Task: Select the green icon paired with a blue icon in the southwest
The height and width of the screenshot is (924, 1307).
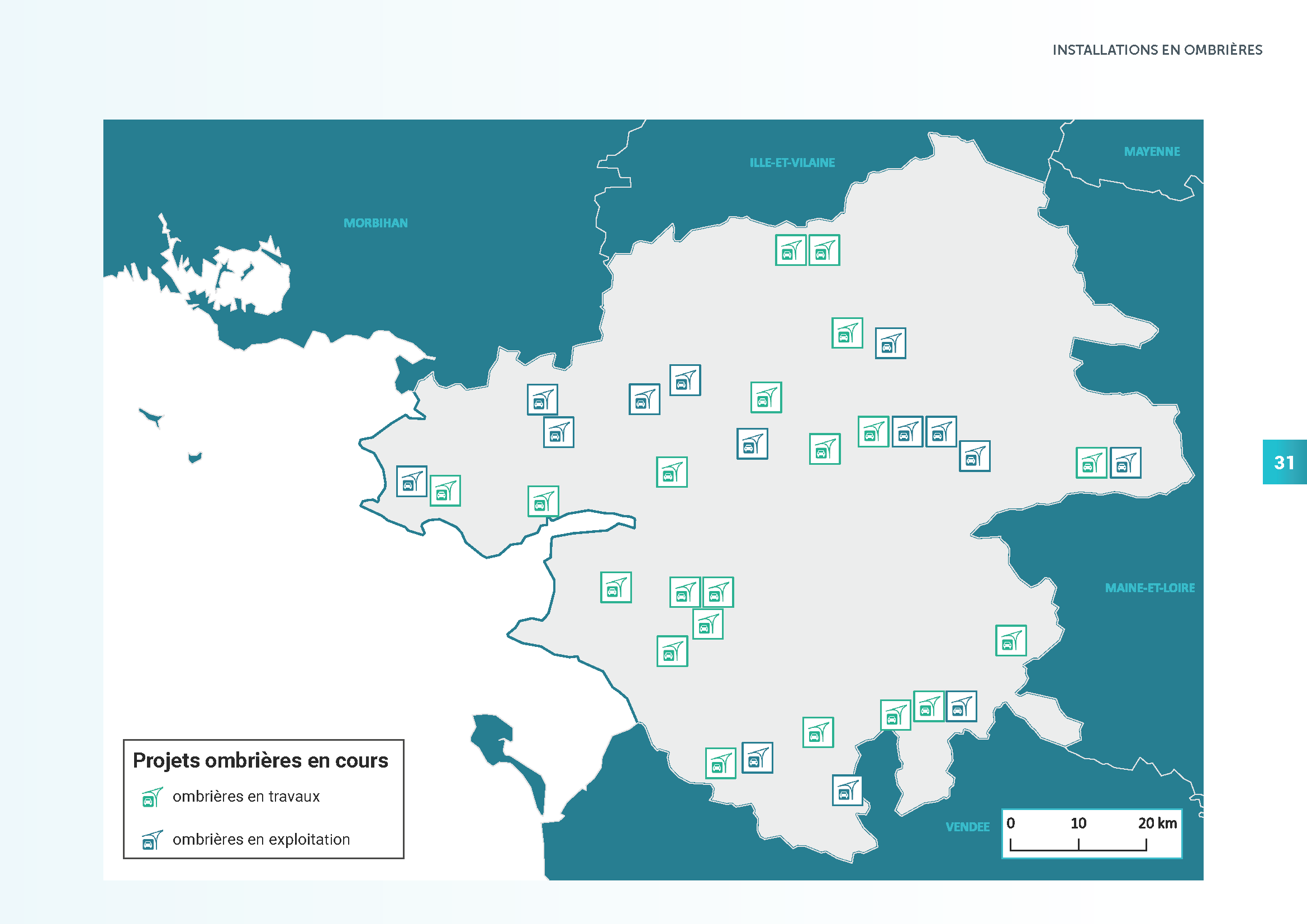Action: coord(721,764)
